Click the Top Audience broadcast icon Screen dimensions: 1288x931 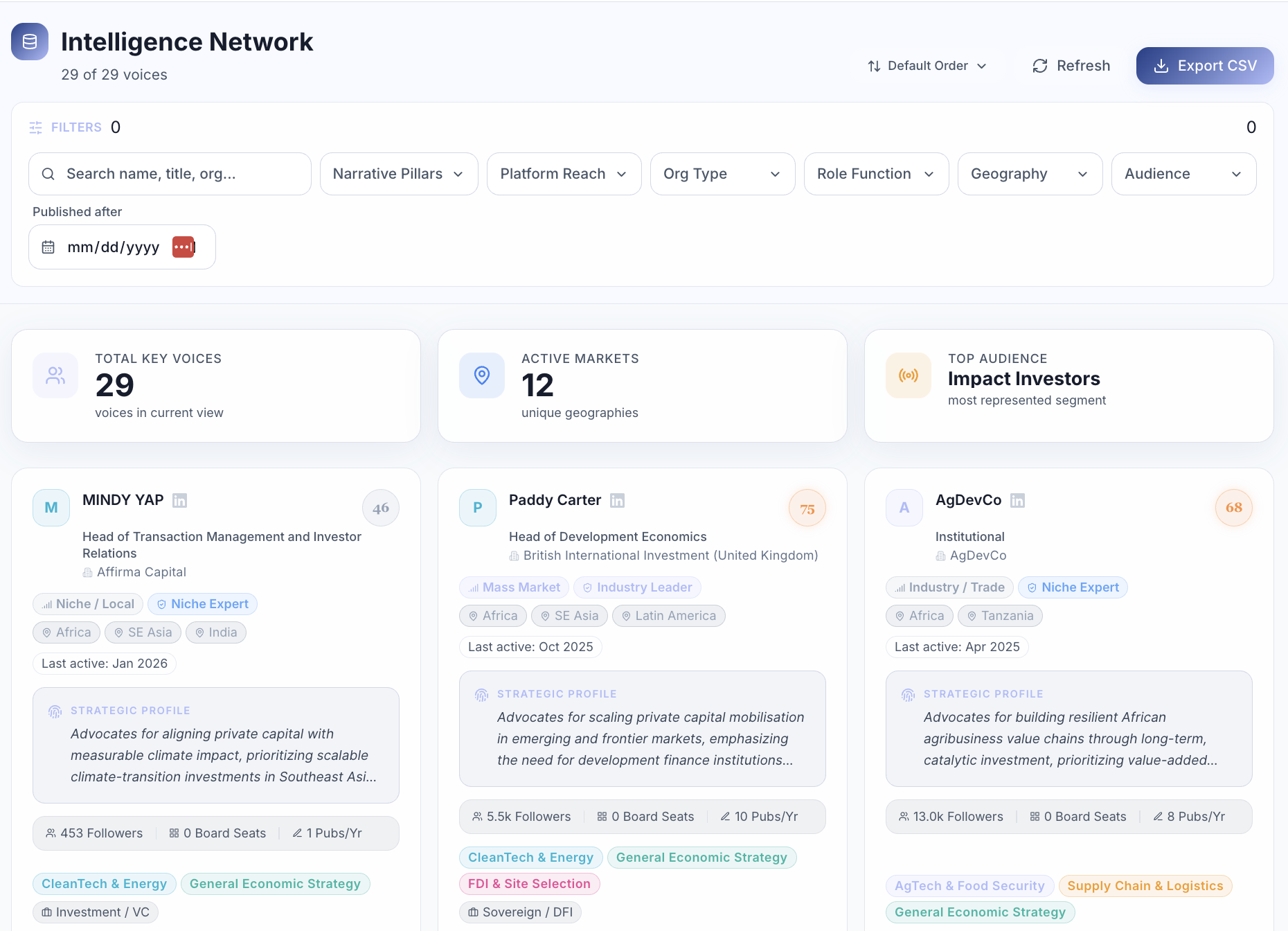coord(909,375)
